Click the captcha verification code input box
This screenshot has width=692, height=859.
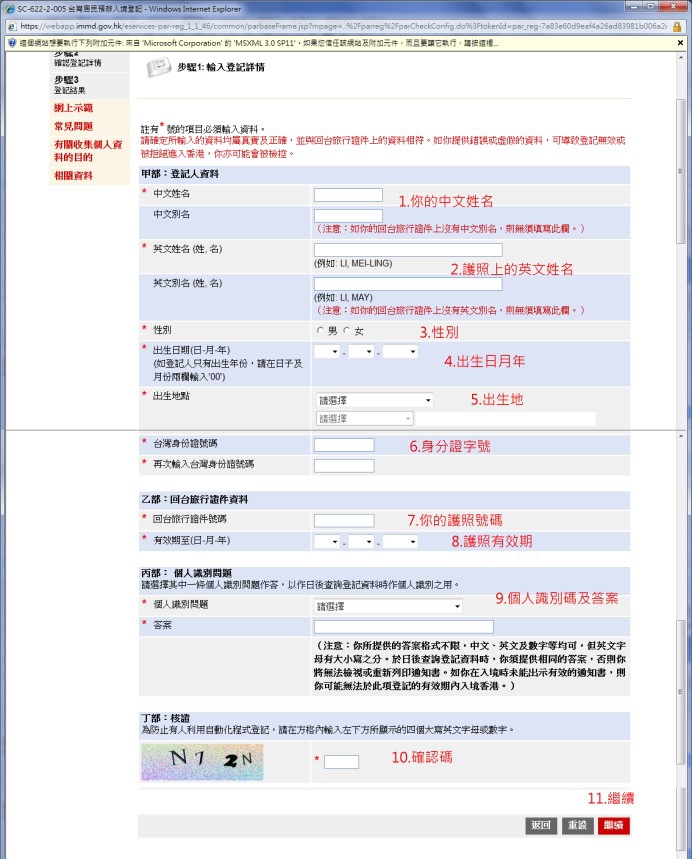click(x=341, y=761)
